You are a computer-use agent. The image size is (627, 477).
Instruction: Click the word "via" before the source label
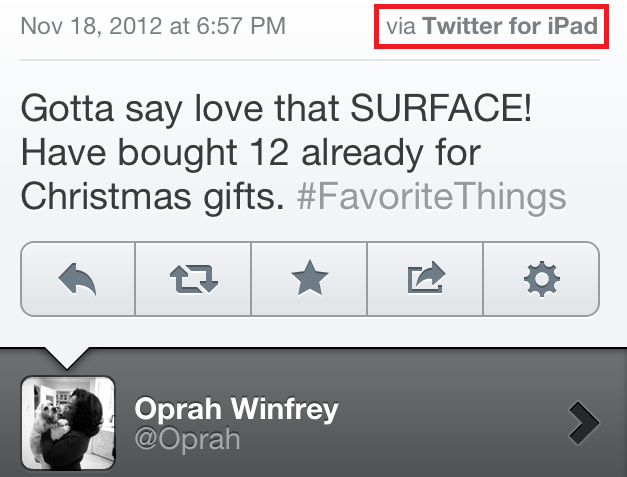click(400, 27)
